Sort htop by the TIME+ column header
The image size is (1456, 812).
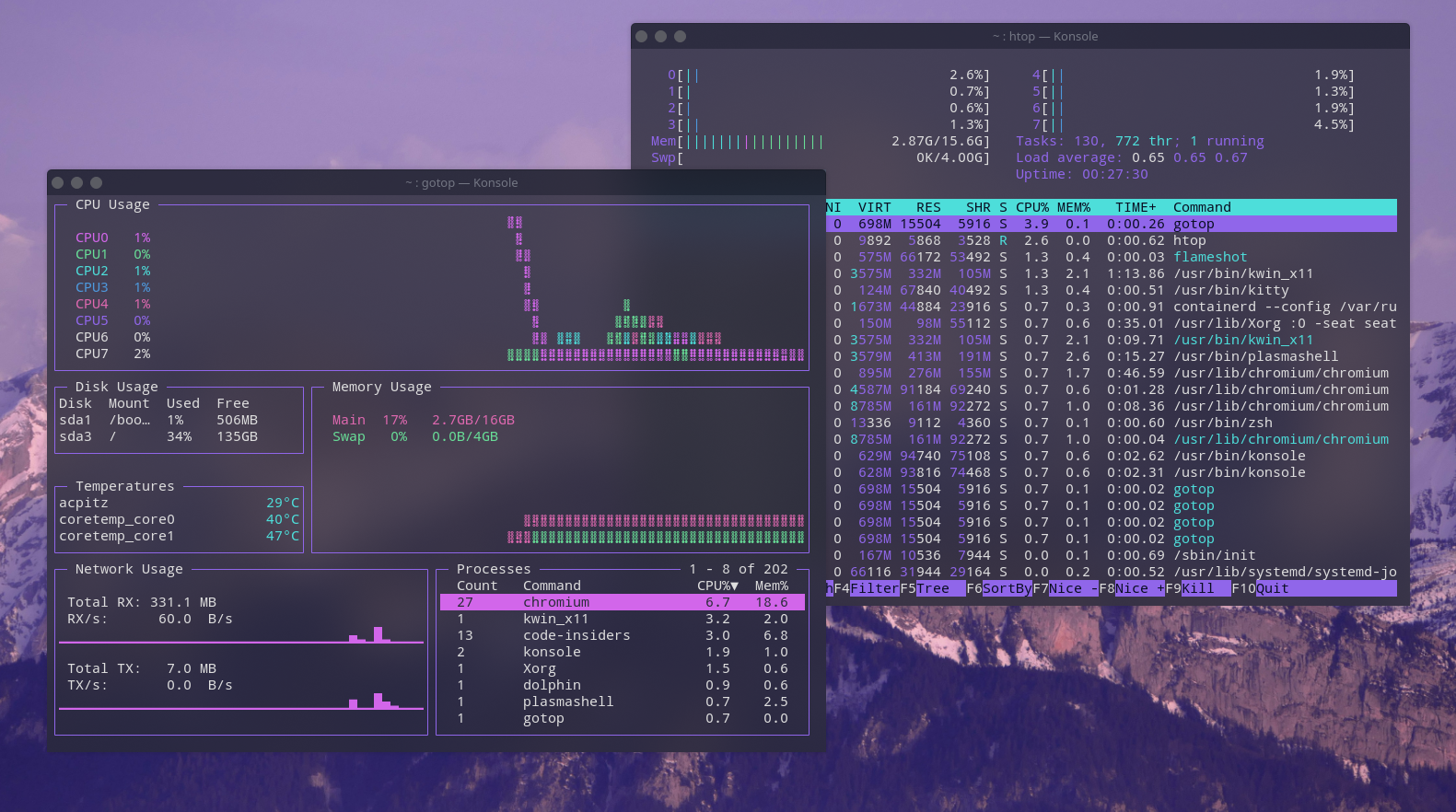(1136, 207)
